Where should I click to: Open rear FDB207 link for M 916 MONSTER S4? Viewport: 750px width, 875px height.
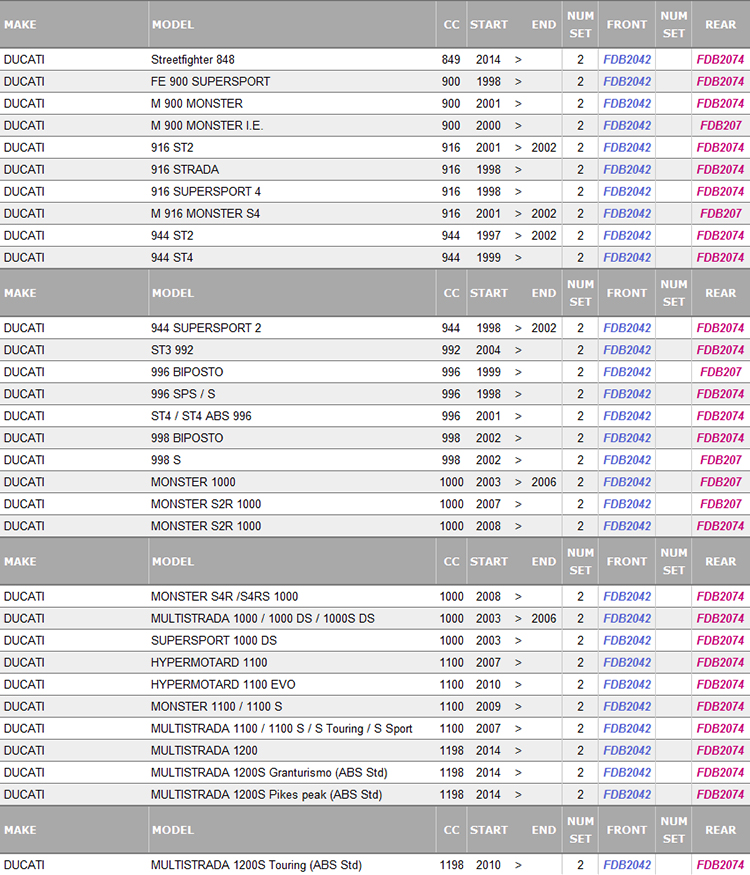coord(721,214)
